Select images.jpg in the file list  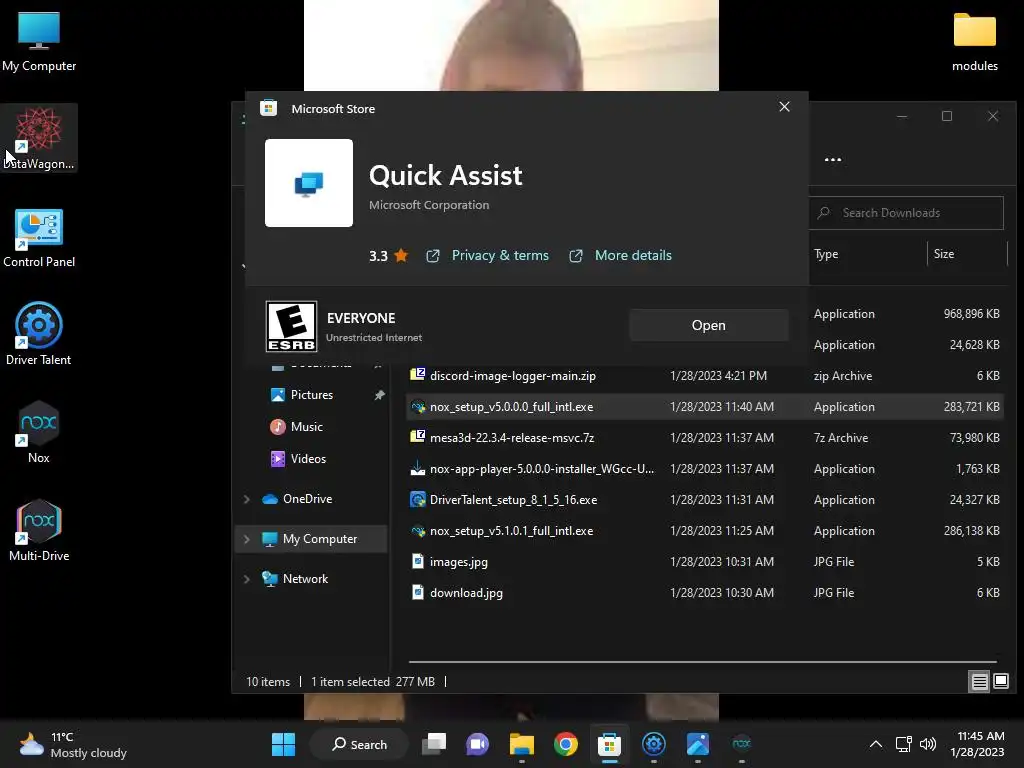(x=458, y=562)
